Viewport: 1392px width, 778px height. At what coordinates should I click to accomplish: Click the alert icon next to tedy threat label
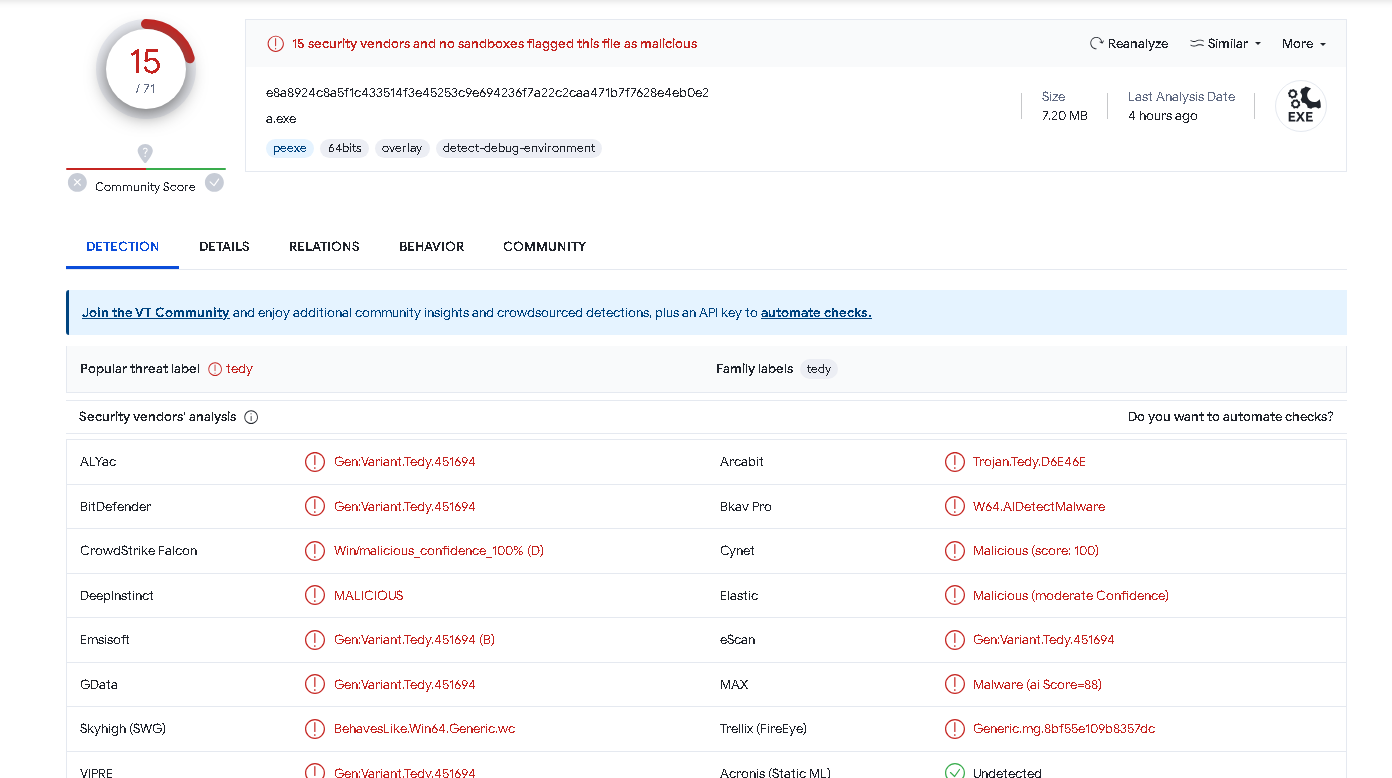coord(215,369)
